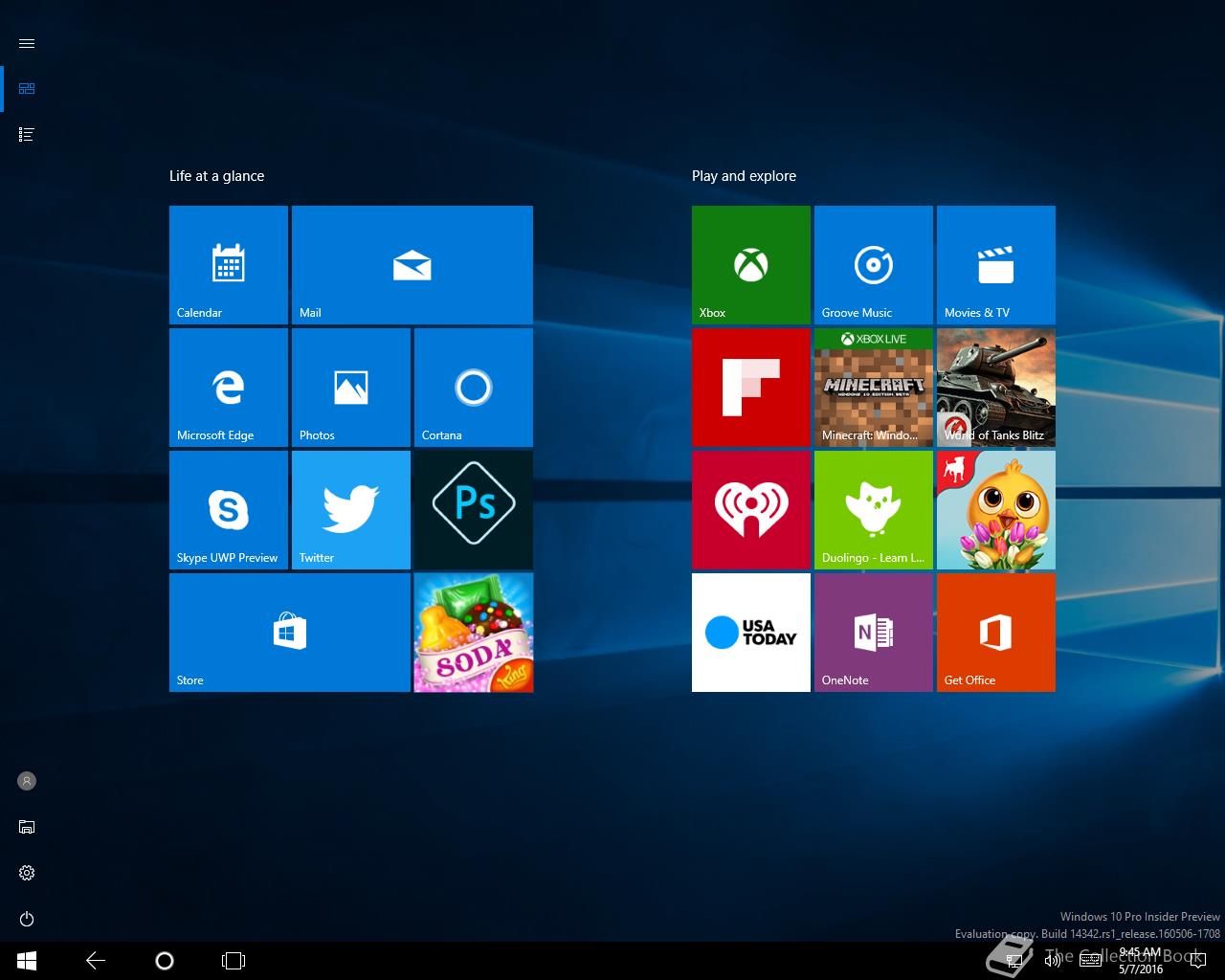Open Settings via the gear icon
Image resolution: width=1225 pixels, height=980 pixels.
click(27, 873)
